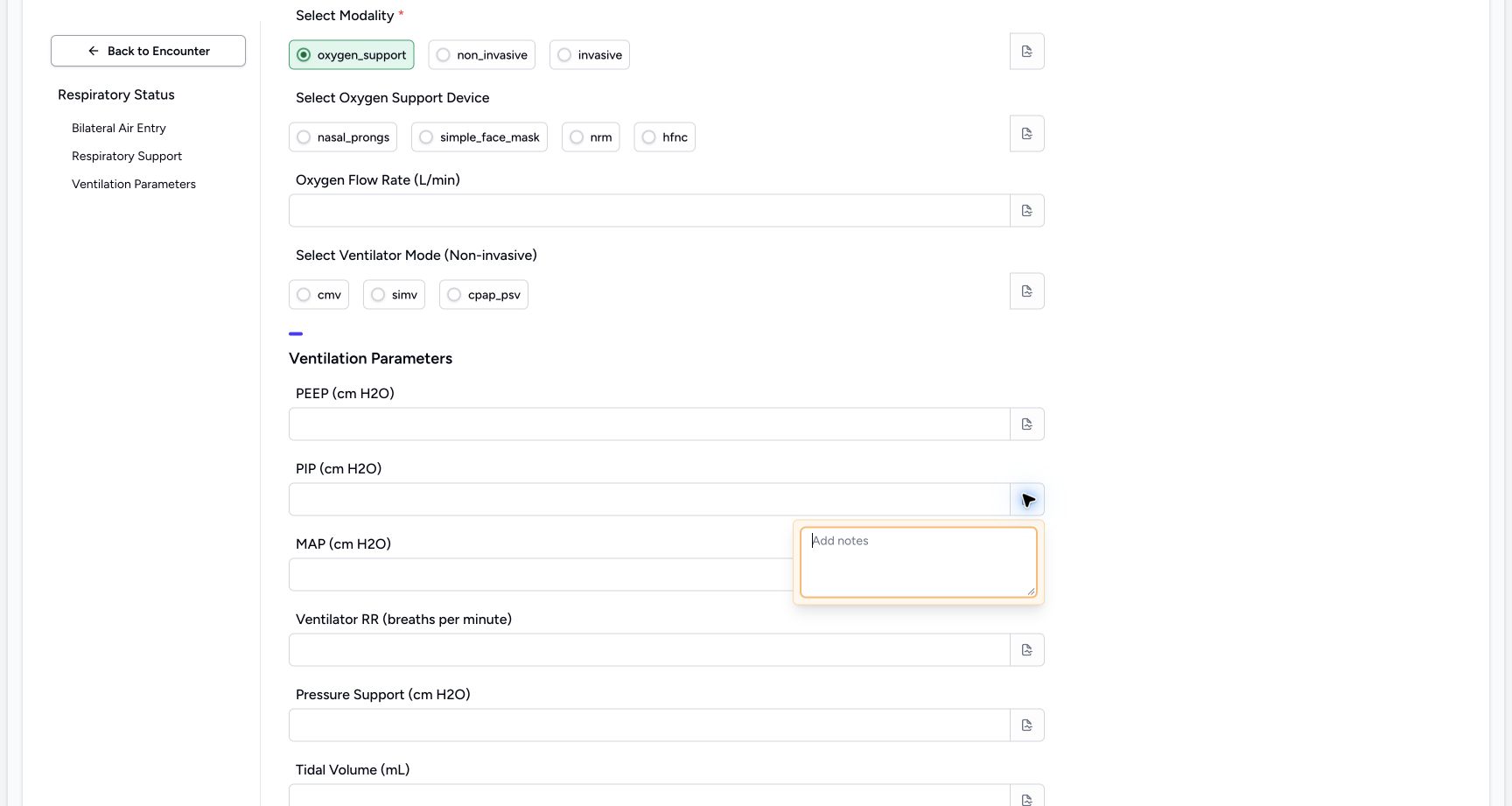This screenshot has width=1512, height=806.
Task: Select the oxygen_support modality radio
Action: pyautogui.click(x=352, y=55)
